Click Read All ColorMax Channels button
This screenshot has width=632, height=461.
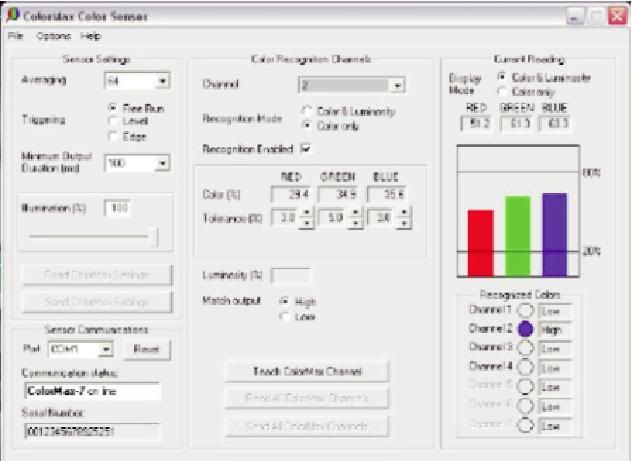coord(307,398)
